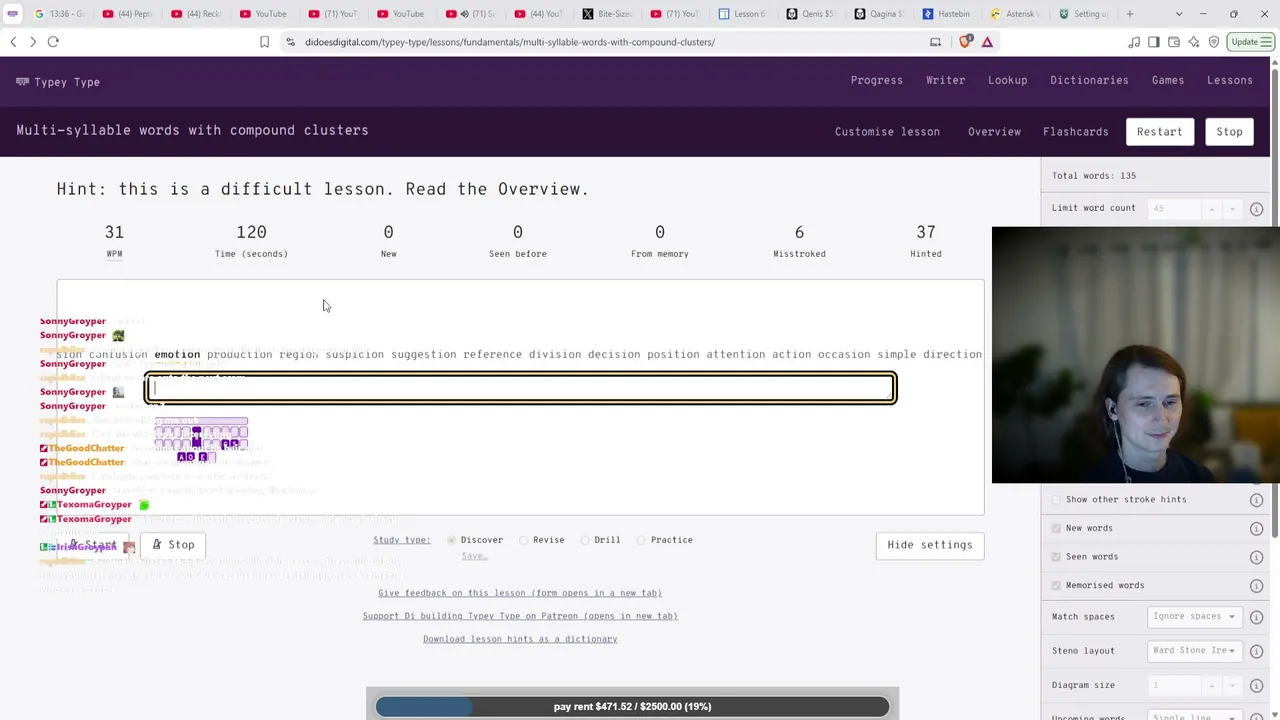The width and height of the screenshot is (1280, 720).
Task: Click the pay rent goal progress bar
Action: (632, 706)
